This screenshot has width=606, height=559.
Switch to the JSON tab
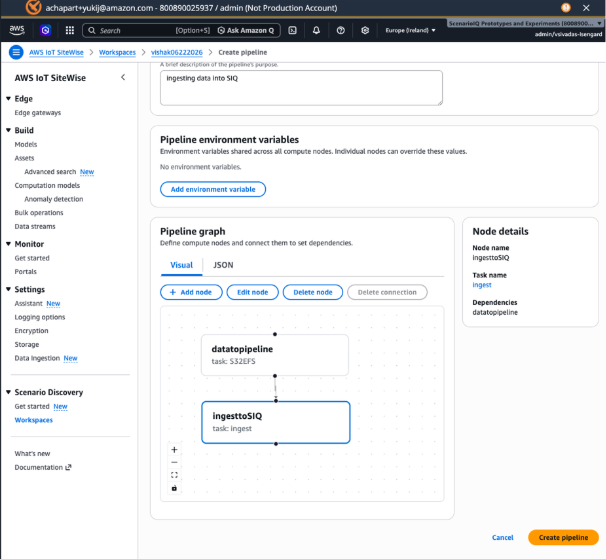click(223, 265)
